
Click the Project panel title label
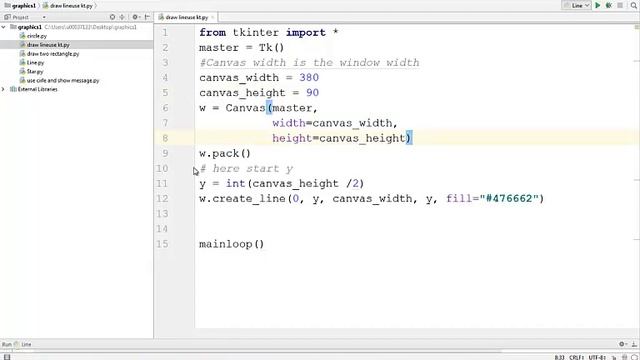click(x=20, y=17)
